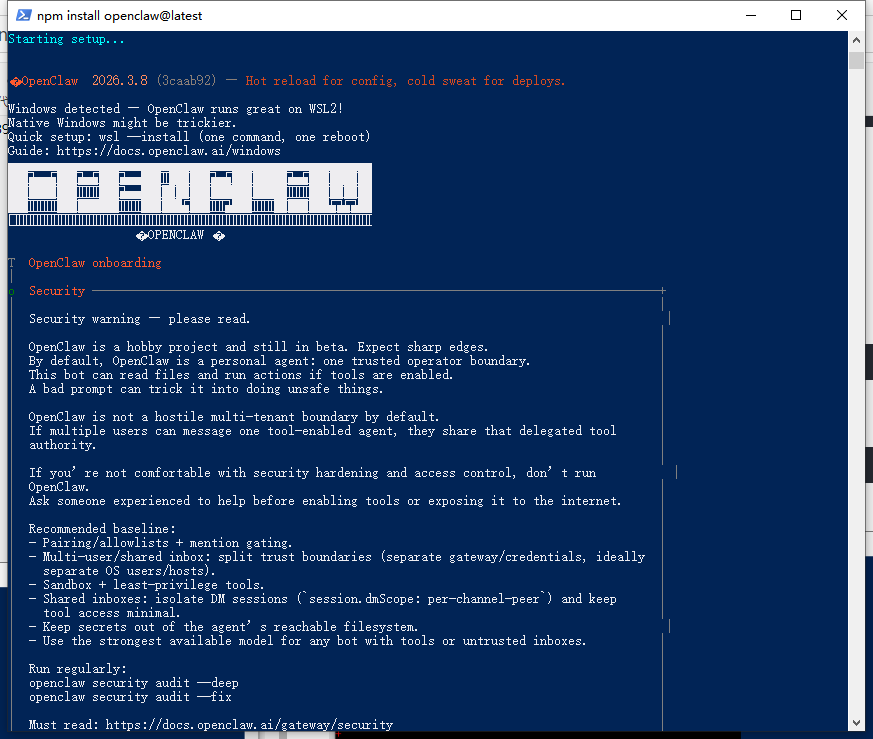
Task: Click 'Hot reload for config' tagline
Action: tap(405, 81)
